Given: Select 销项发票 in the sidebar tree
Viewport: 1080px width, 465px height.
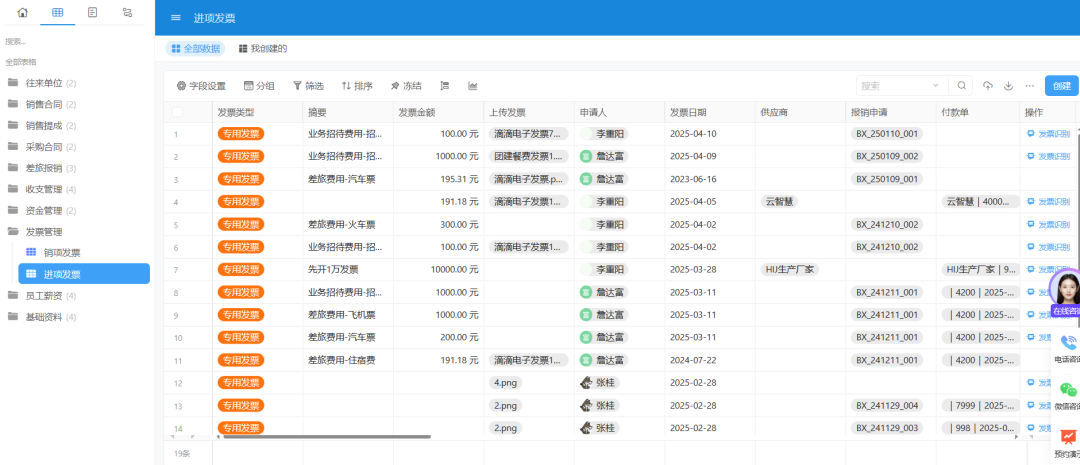Looking at the screenshot, I should 62,253.
